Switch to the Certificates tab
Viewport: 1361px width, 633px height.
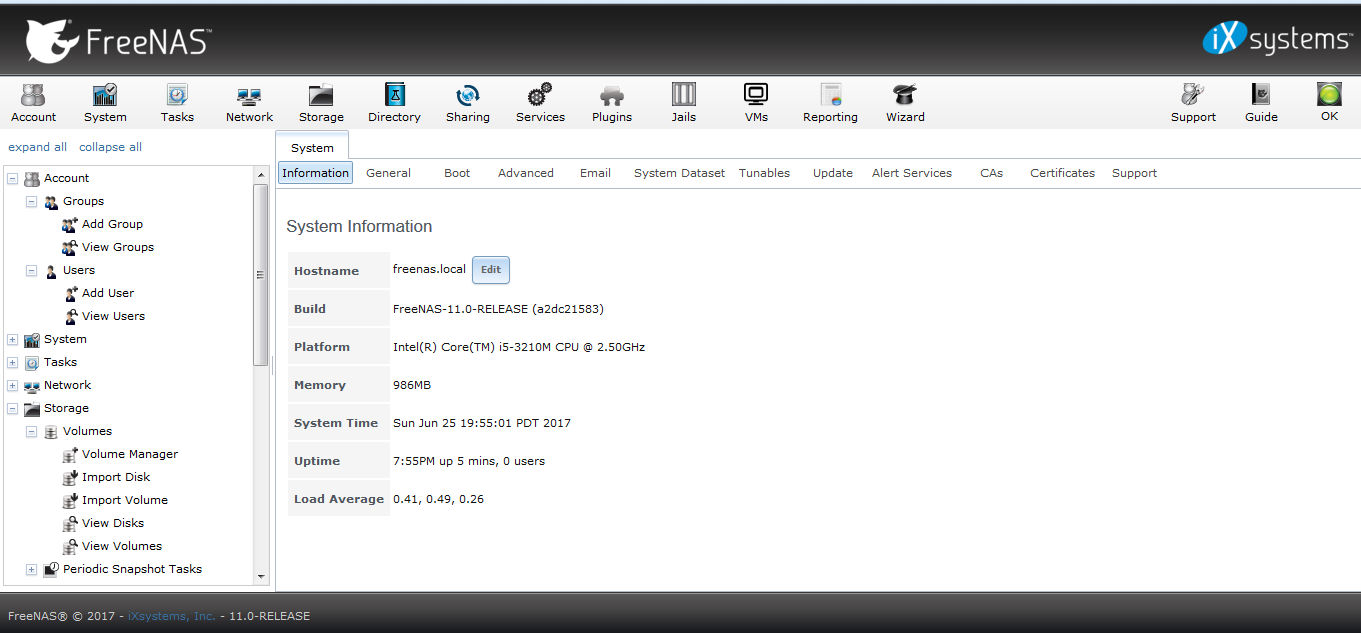(1062, 173)
